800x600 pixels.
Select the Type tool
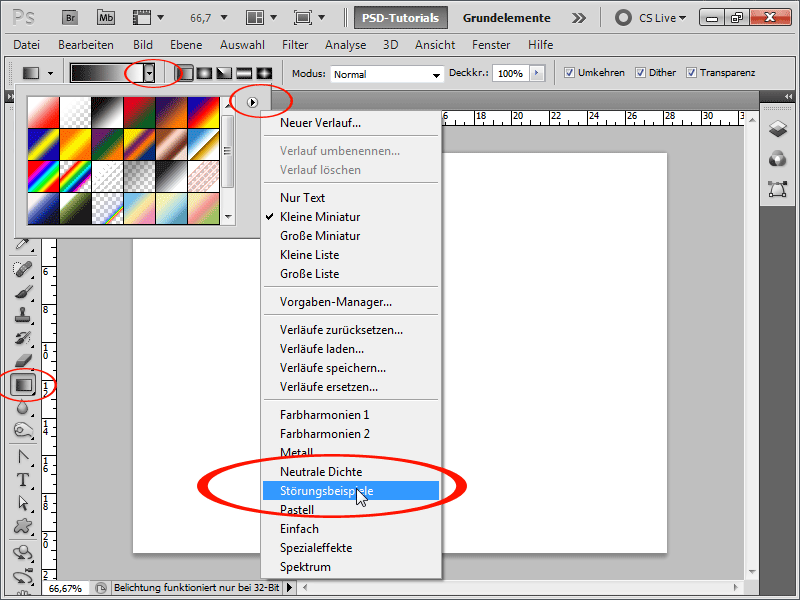coord(22,480)
